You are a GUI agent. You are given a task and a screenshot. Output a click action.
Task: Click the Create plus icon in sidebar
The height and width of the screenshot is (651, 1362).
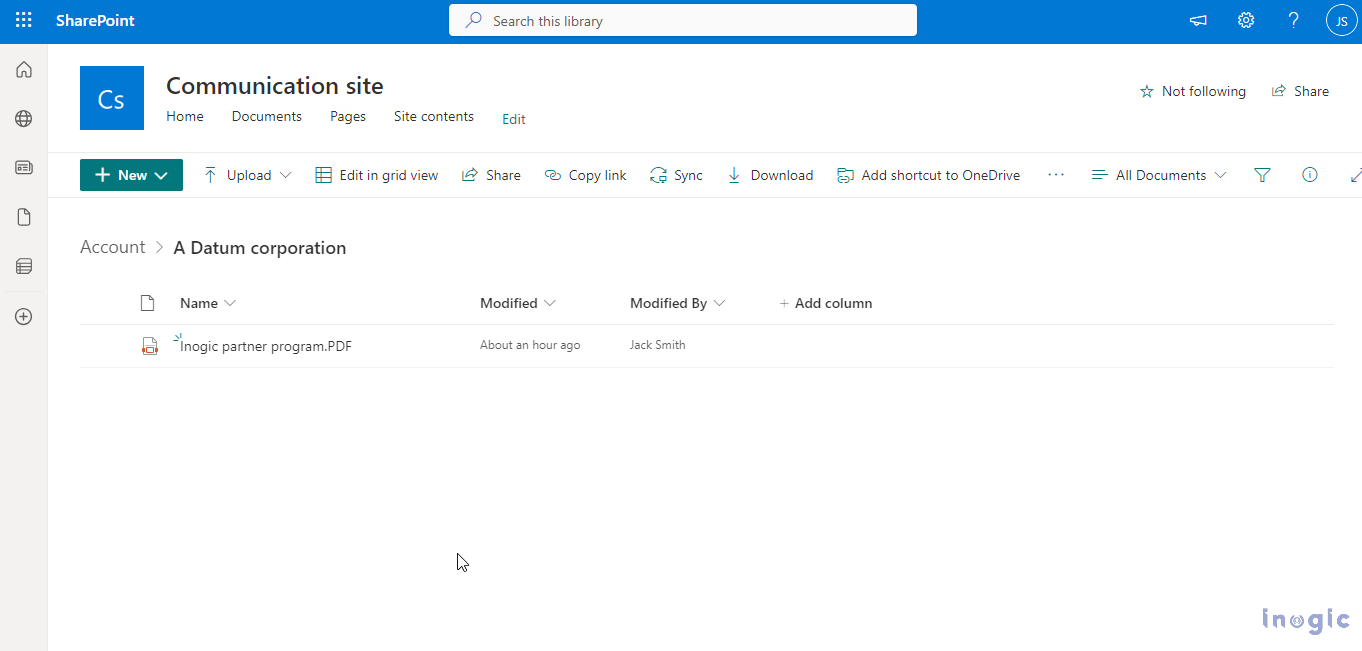(x=24, y=317)
